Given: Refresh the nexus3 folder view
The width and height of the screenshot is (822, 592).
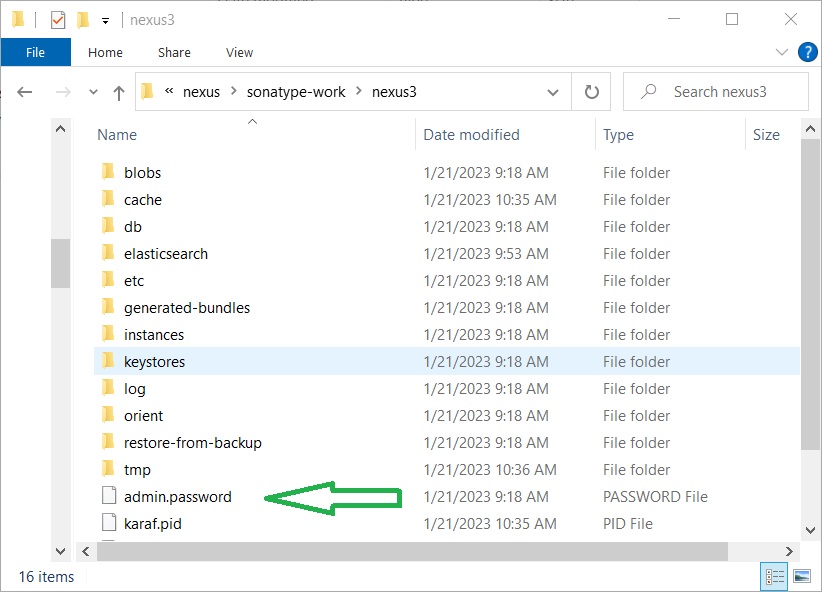Looking at the screenshot, I should pos(591,92).
